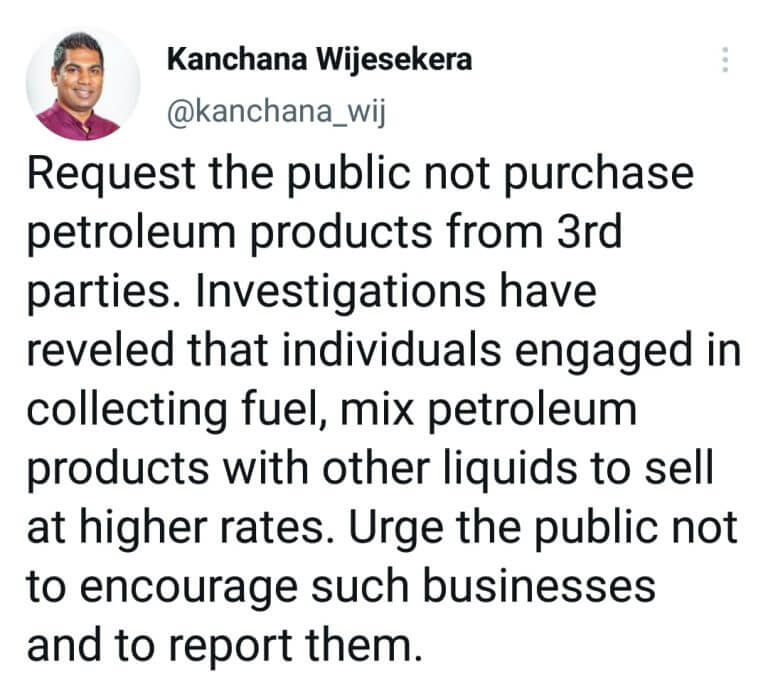Image resolution: width=768 pixels, height=692 pixels.
Task: Click the word "encourage" in the tweet
Action: [189, 586]
